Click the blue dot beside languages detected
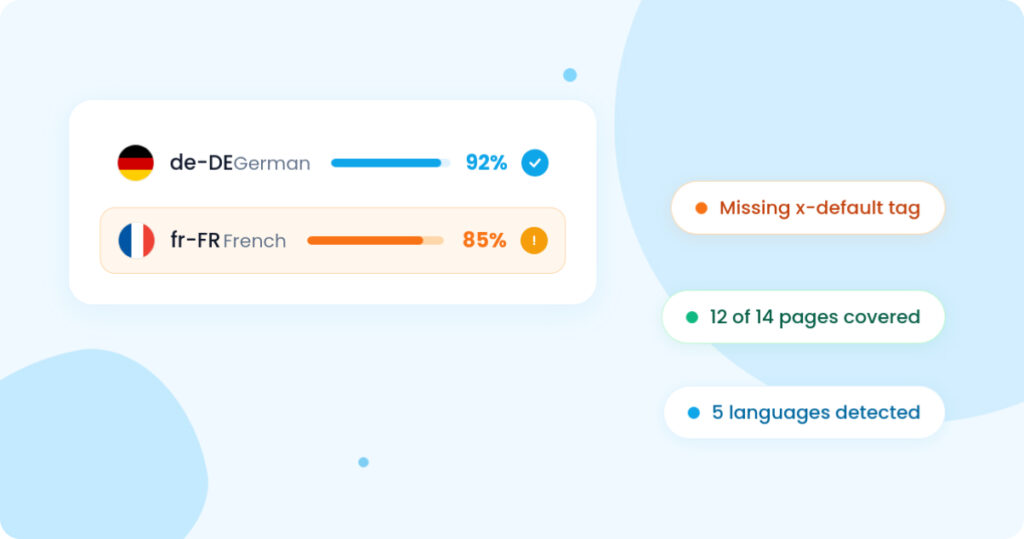 pyautogui.click(x=694, y=413)
